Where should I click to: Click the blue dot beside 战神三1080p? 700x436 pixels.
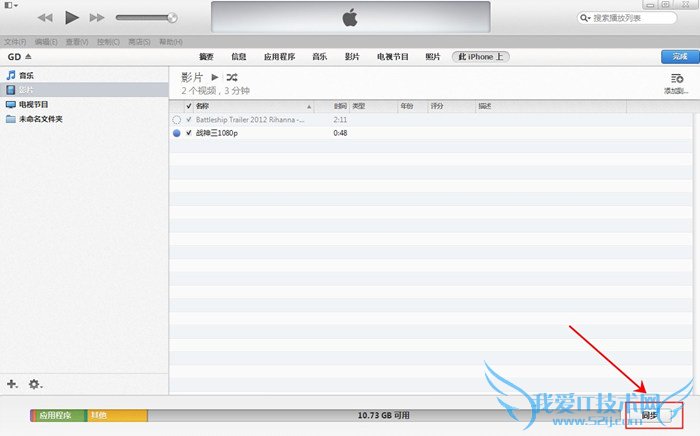tap(177, 133)
